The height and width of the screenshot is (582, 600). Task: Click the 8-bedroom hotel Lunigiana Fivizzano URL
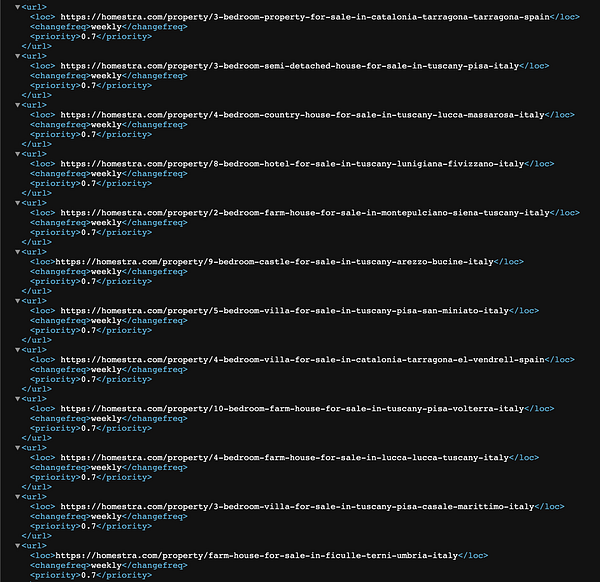click(x=292, y=164)
